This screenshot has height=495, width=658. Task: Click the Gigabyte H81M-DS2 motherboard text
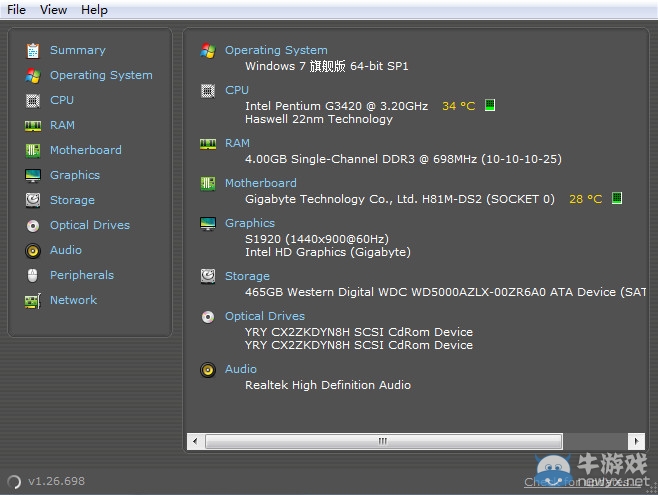[x=400, y=199]
